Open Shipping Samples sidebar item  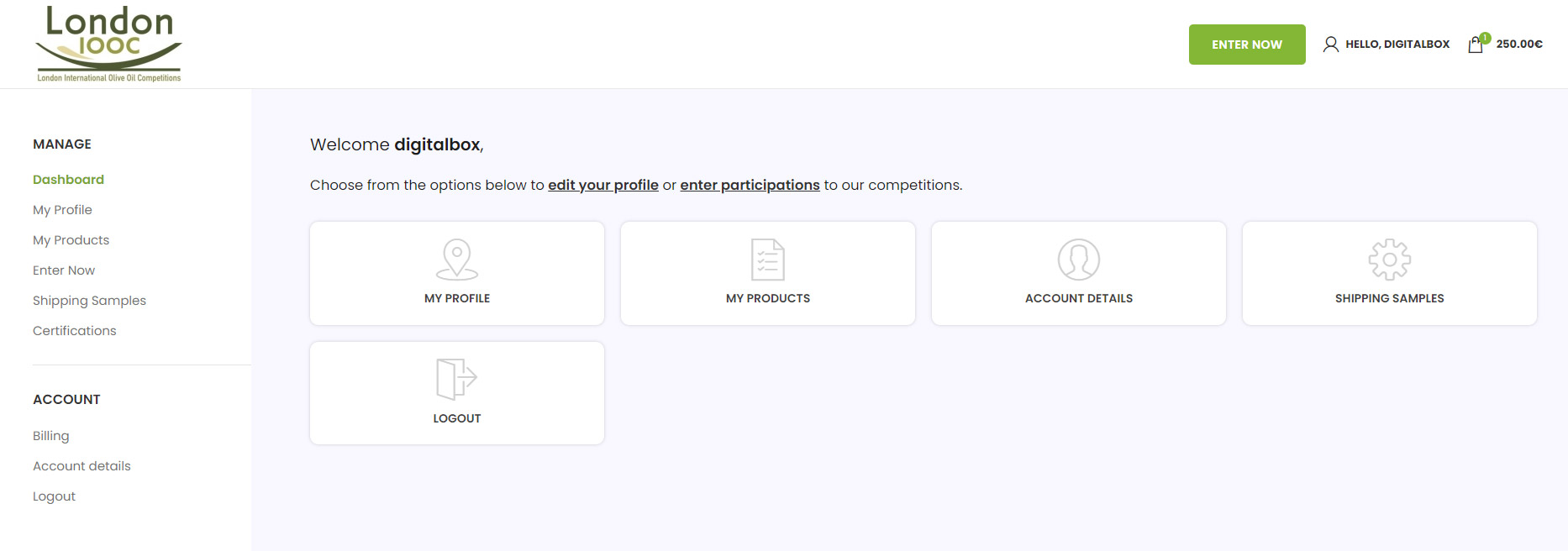(x=90, y=301)
